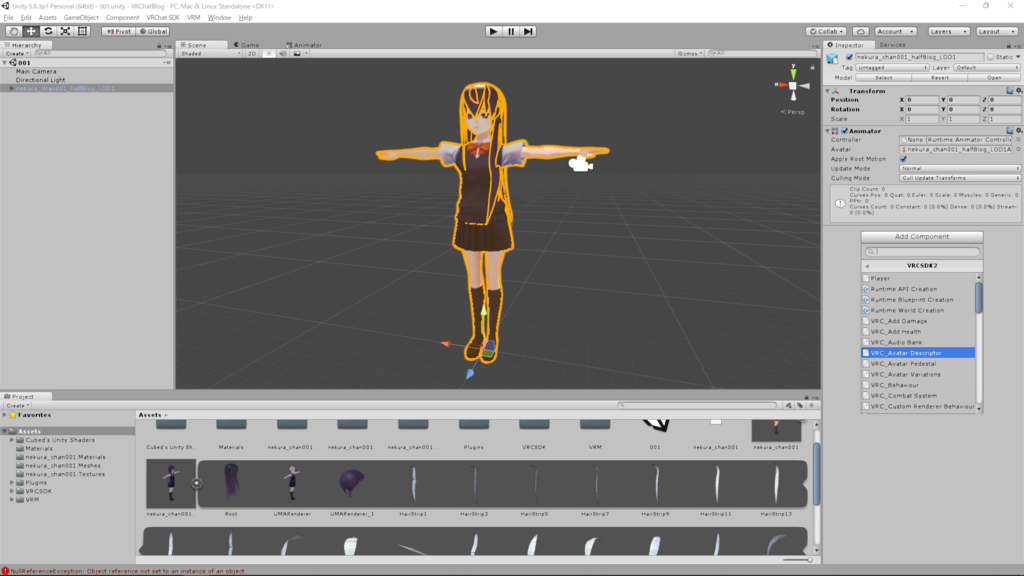Open the Hierarchy Create dropdown
The height and width of the screenshot is (576, 1024).
17,54
